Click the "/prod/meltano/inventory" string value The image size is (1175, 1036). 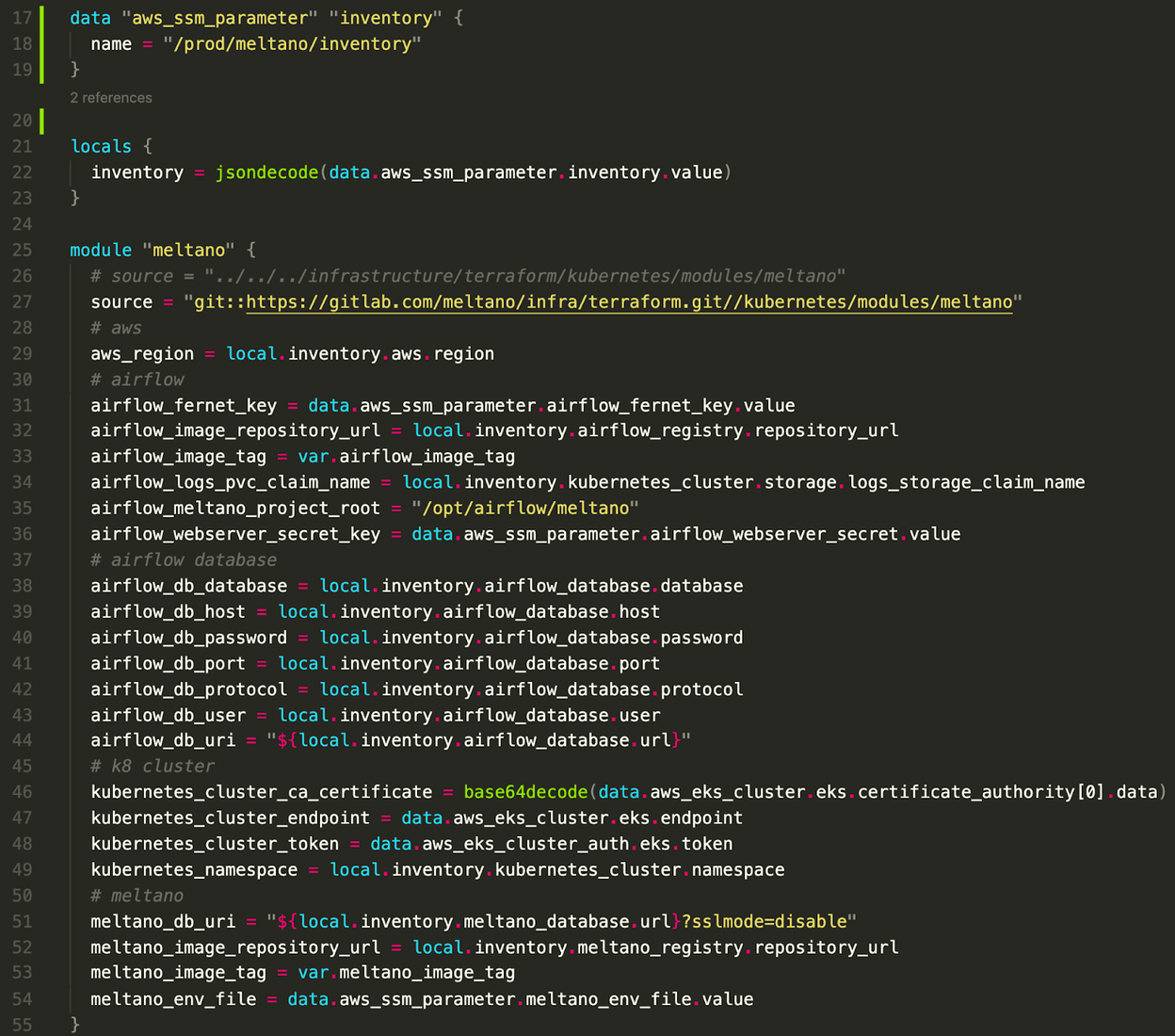(x=294, y=43)
